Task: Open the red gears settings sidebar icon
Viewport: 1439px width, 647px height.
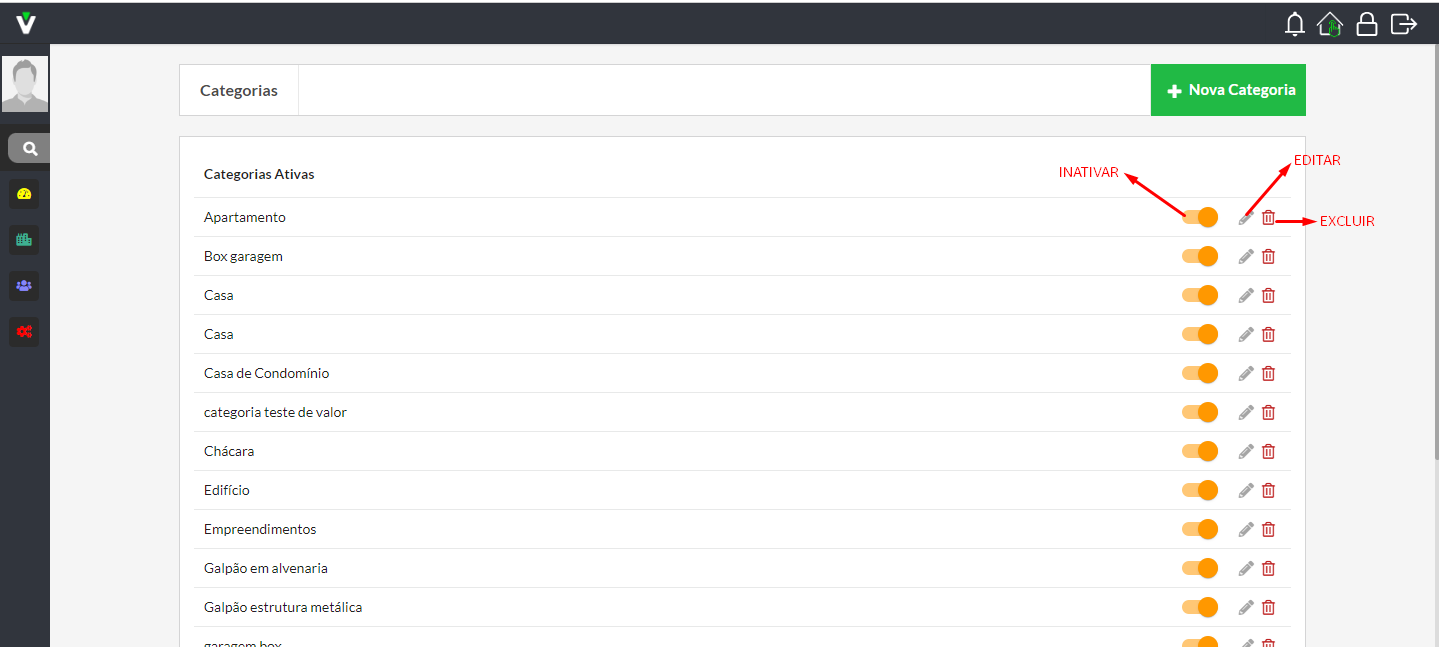Action: pos(25,332)
